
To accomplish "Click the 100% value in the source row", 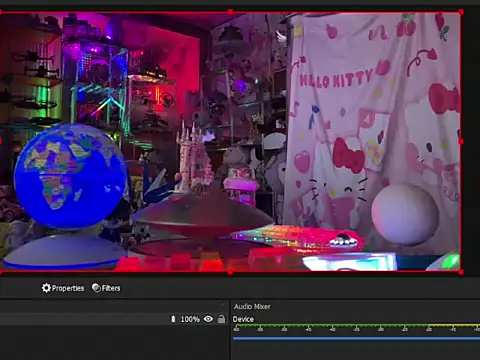I will click(x=190, y=319).
